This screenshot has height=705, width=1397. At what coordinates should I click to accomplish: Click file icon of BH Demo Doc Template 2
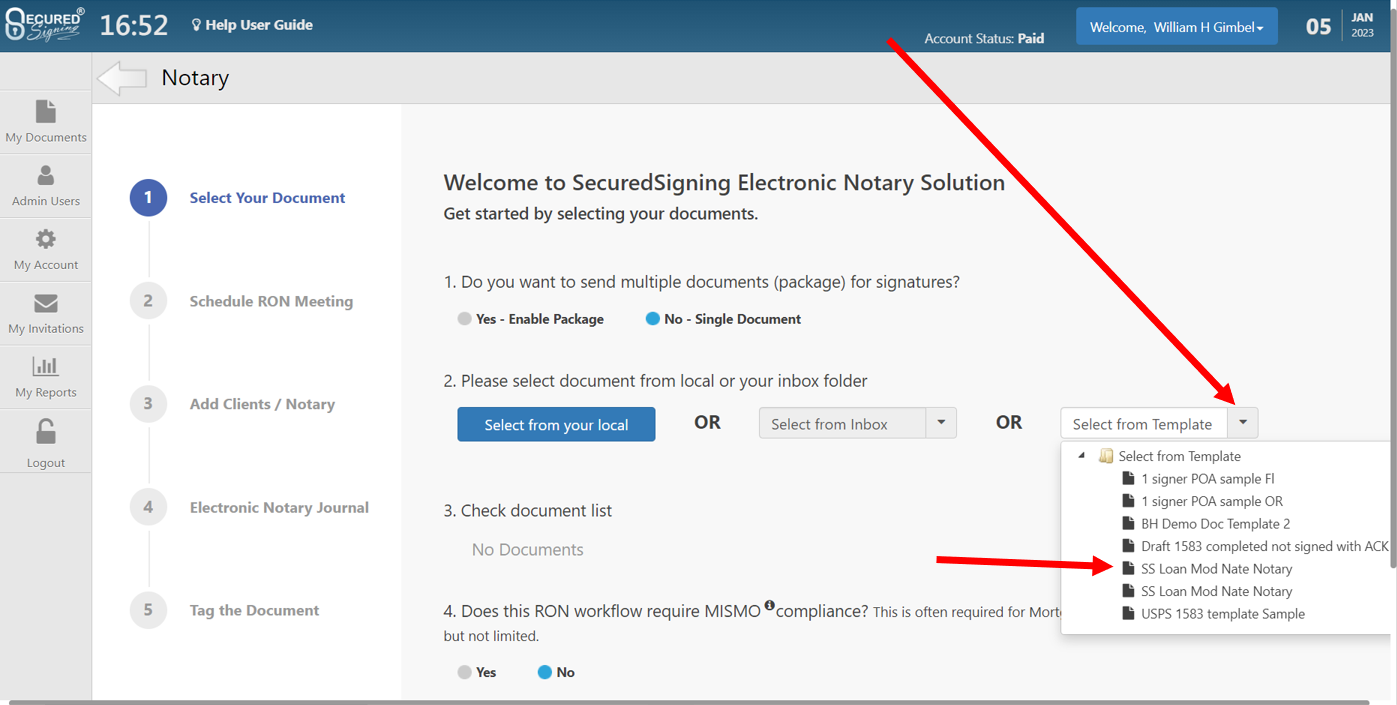[x=1129, y=523]
